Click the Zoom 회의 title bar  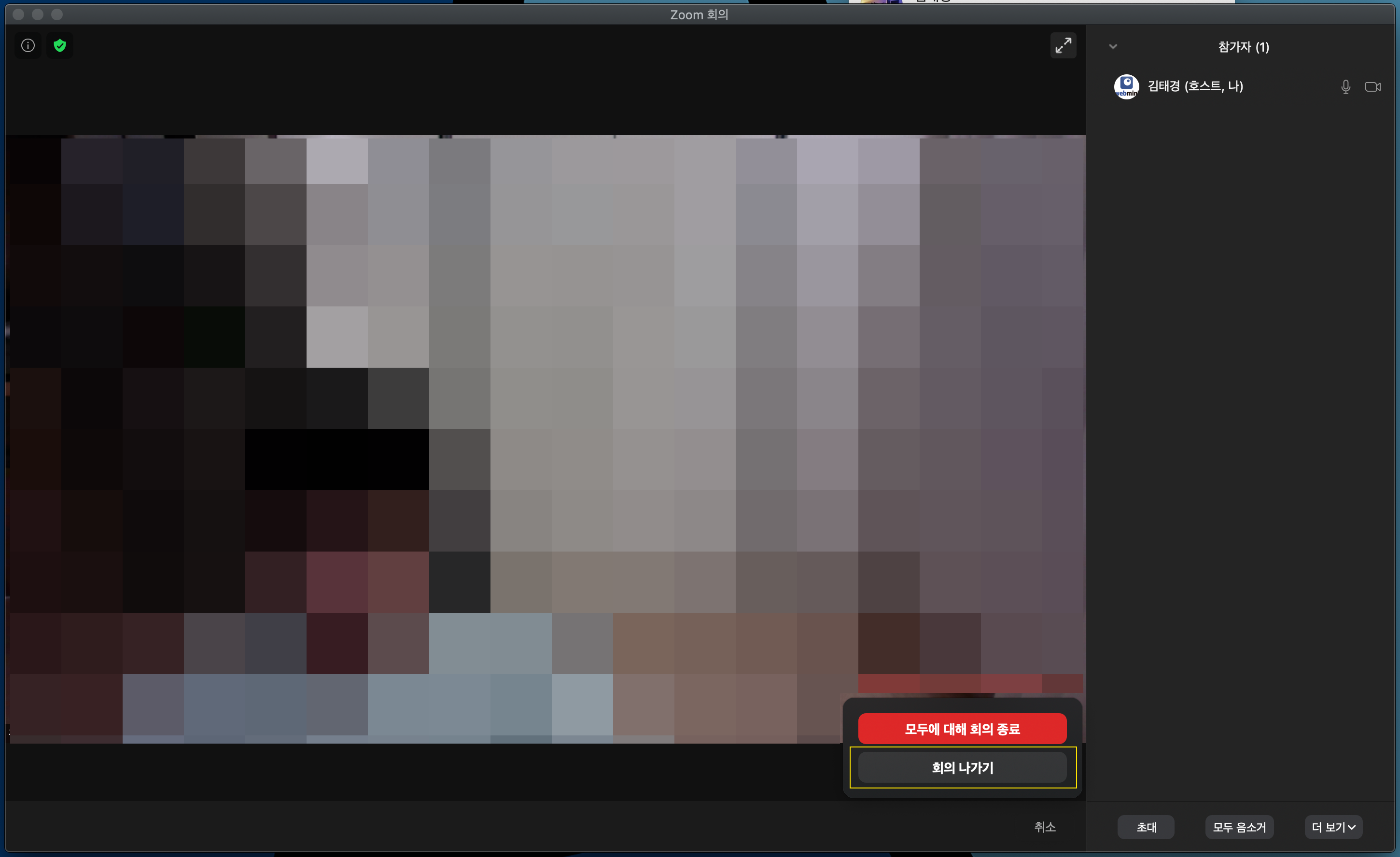click(x=699, y=15)
